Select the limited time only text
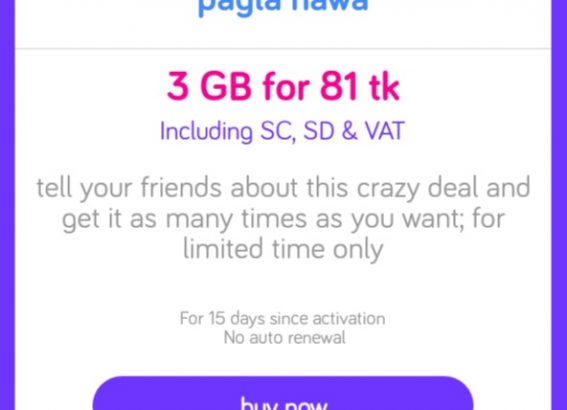The width and height of the screenshot is (567, 410). tap(283, 249)
